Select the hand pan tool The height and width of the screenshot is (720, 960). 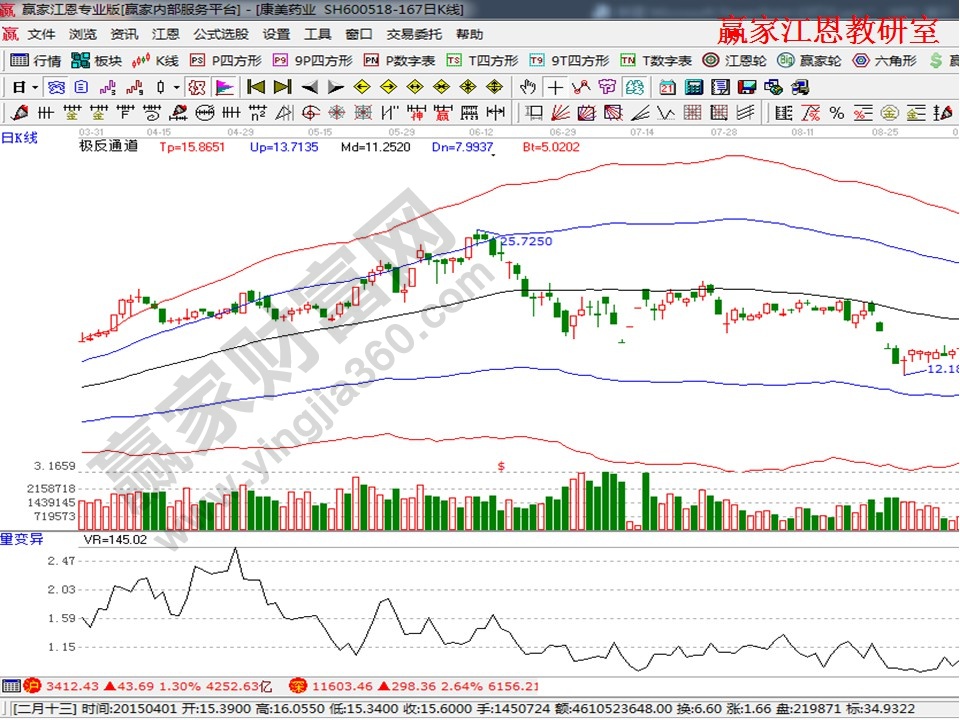[530, 86]
